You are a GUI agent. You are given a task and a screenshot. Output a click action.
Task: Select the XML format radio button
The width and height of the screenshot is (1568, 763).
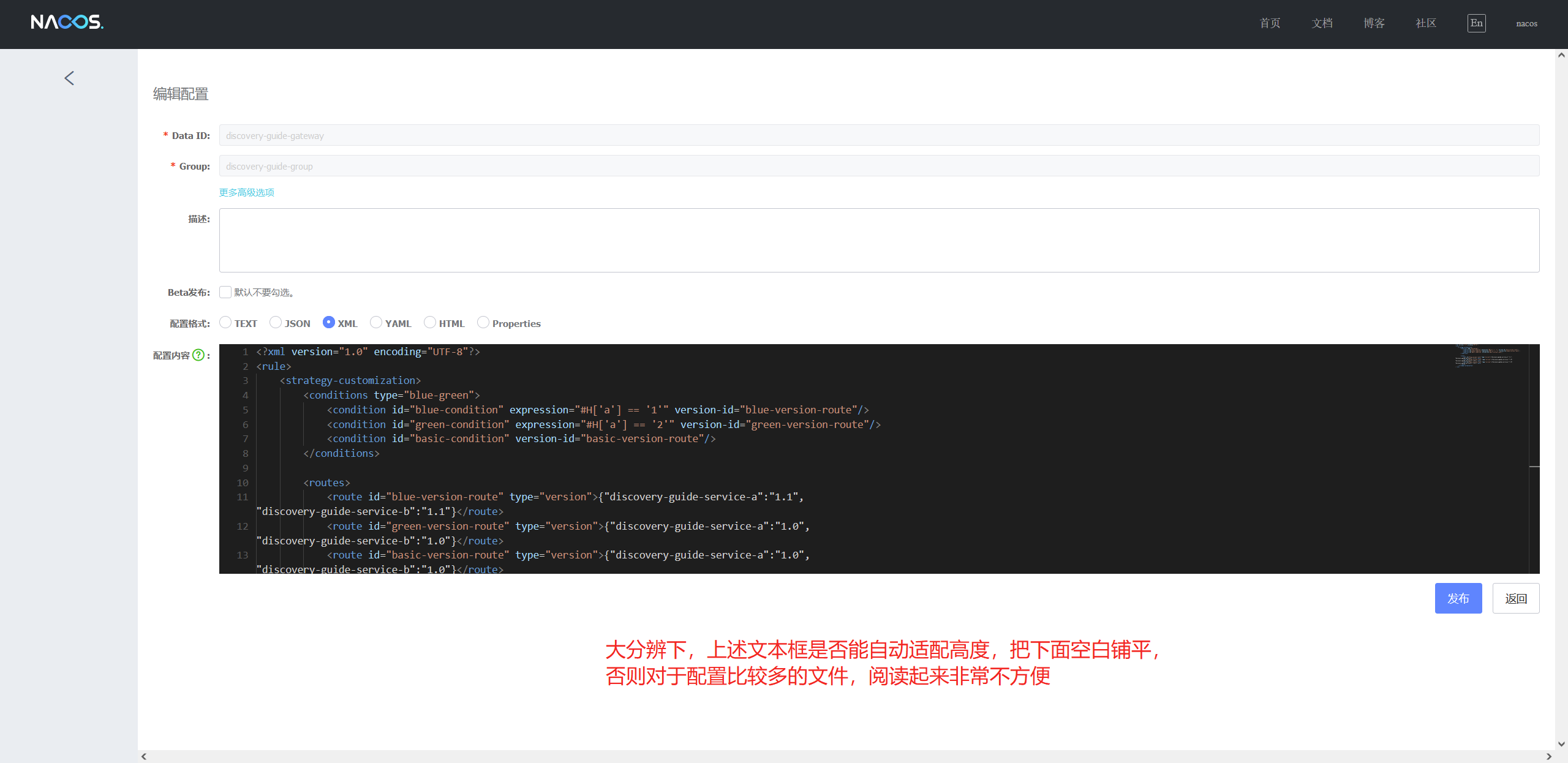[x=329, y=322]
